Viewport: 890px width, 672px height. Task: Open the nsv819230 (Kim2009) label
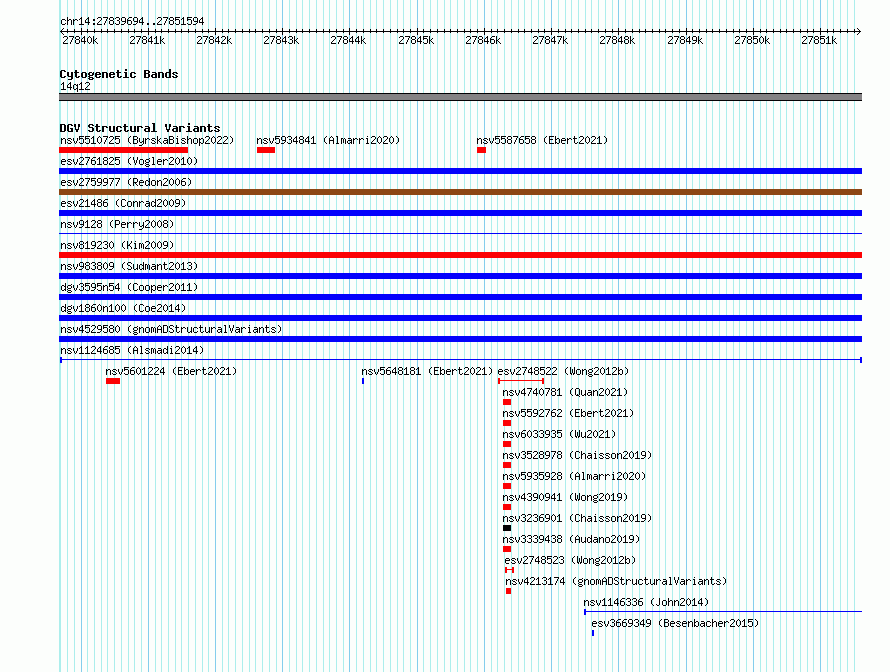click(117, 245)
